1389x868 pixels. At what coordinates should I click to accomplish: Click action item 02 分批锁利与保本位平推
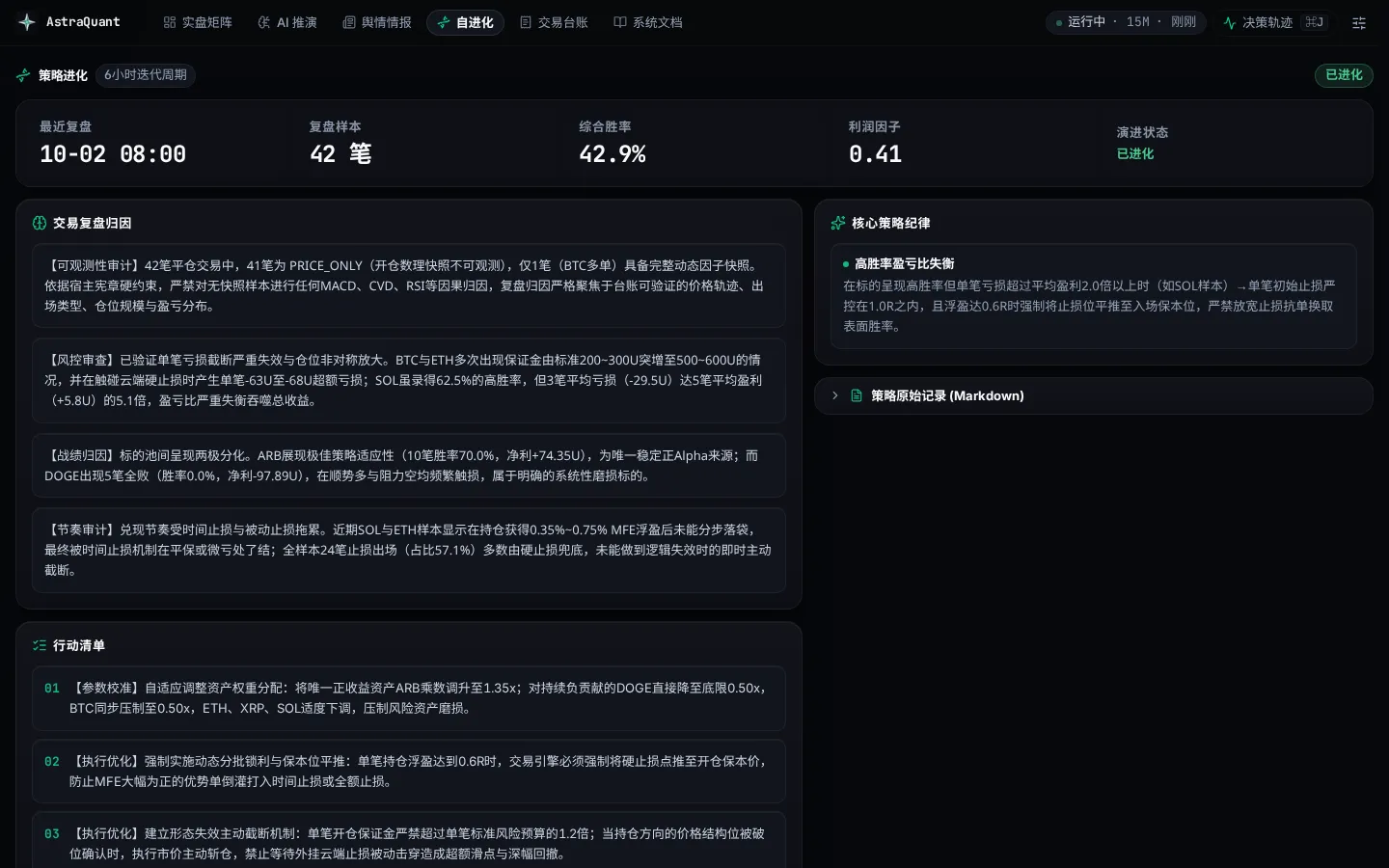click(x=409, y=772)
